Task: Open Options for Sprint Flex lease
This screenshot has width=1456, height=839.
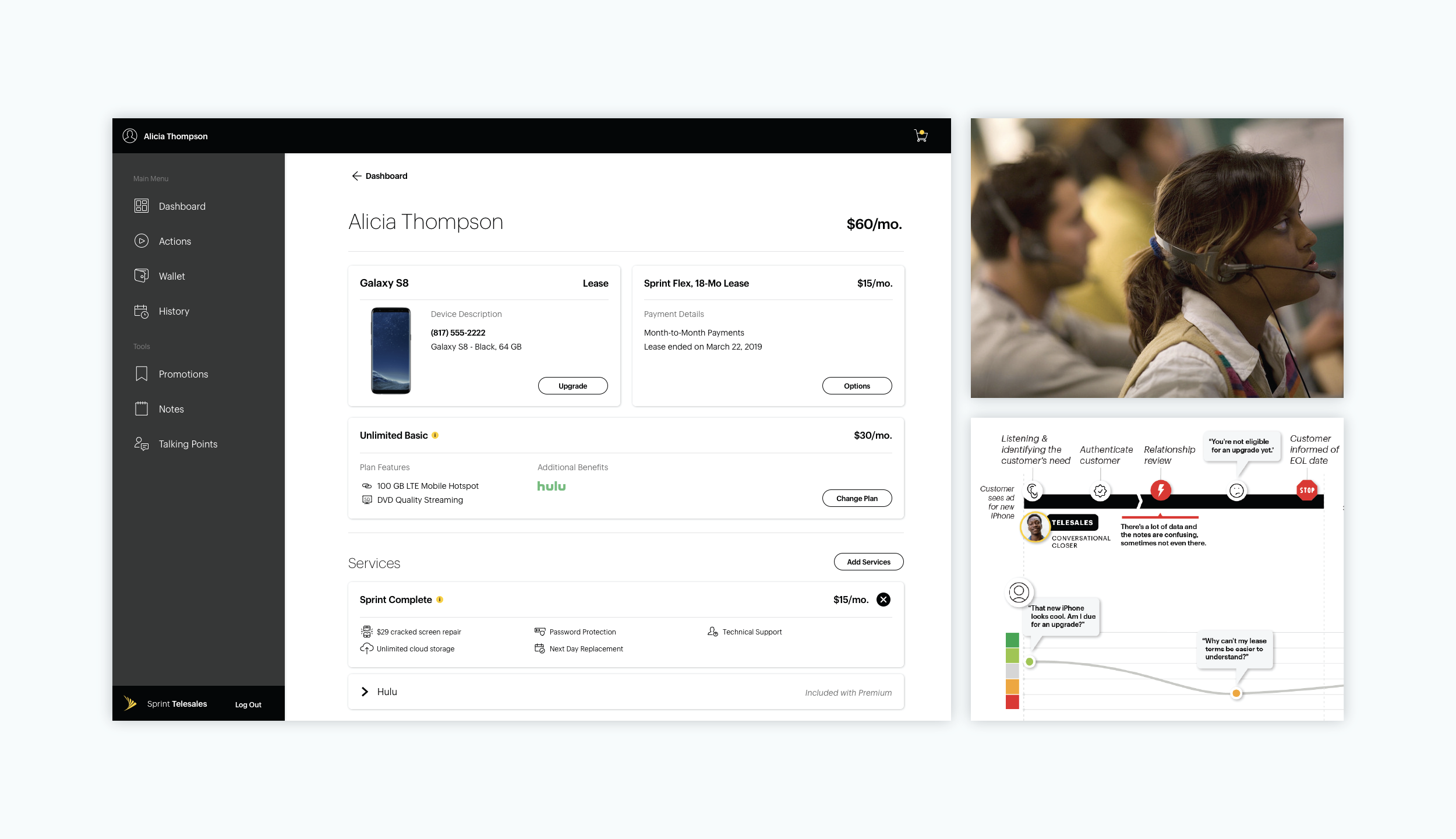Action: [x=857, y=385]
